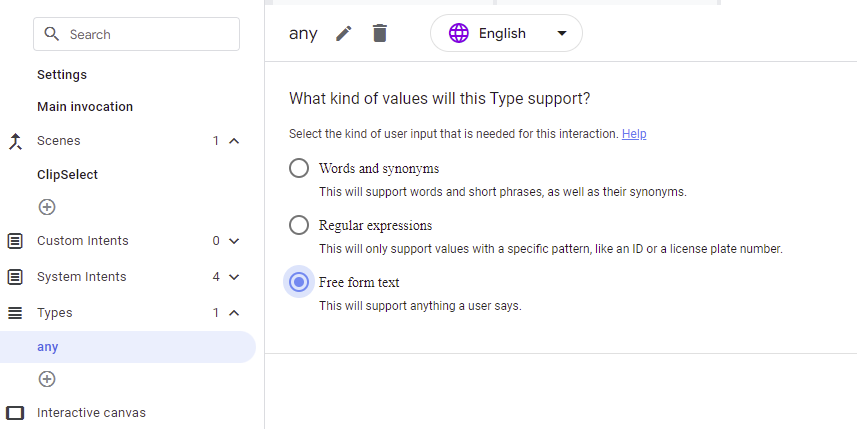Expand the System Intents chevron
The image size is (857, 429).
click(234, 277)
